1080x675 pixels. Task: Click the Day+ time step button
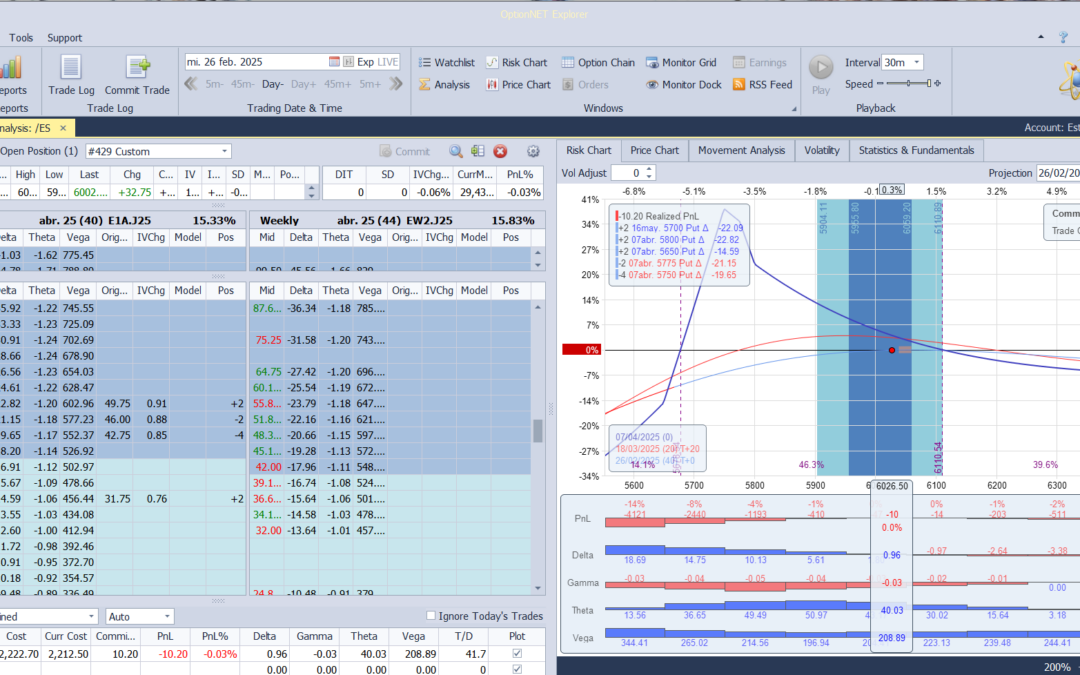pos(303,84)
